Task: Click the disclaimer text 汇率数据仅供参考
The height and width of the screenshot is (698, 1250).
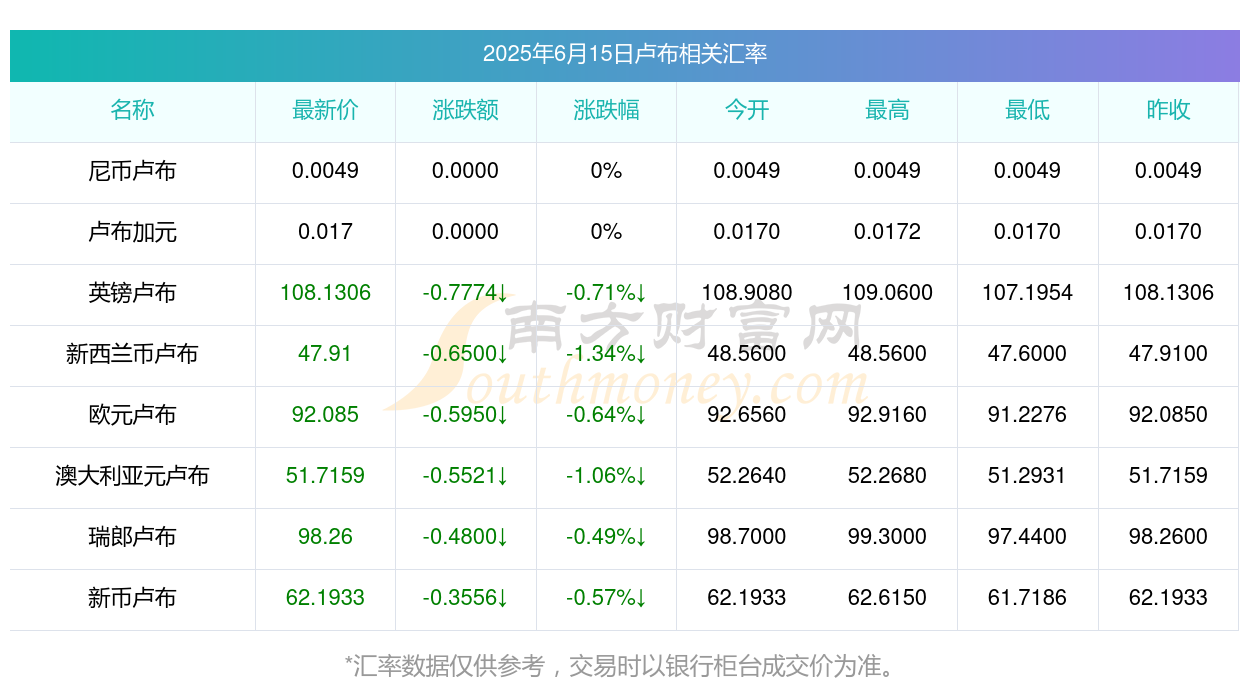Action: [451, 666]
